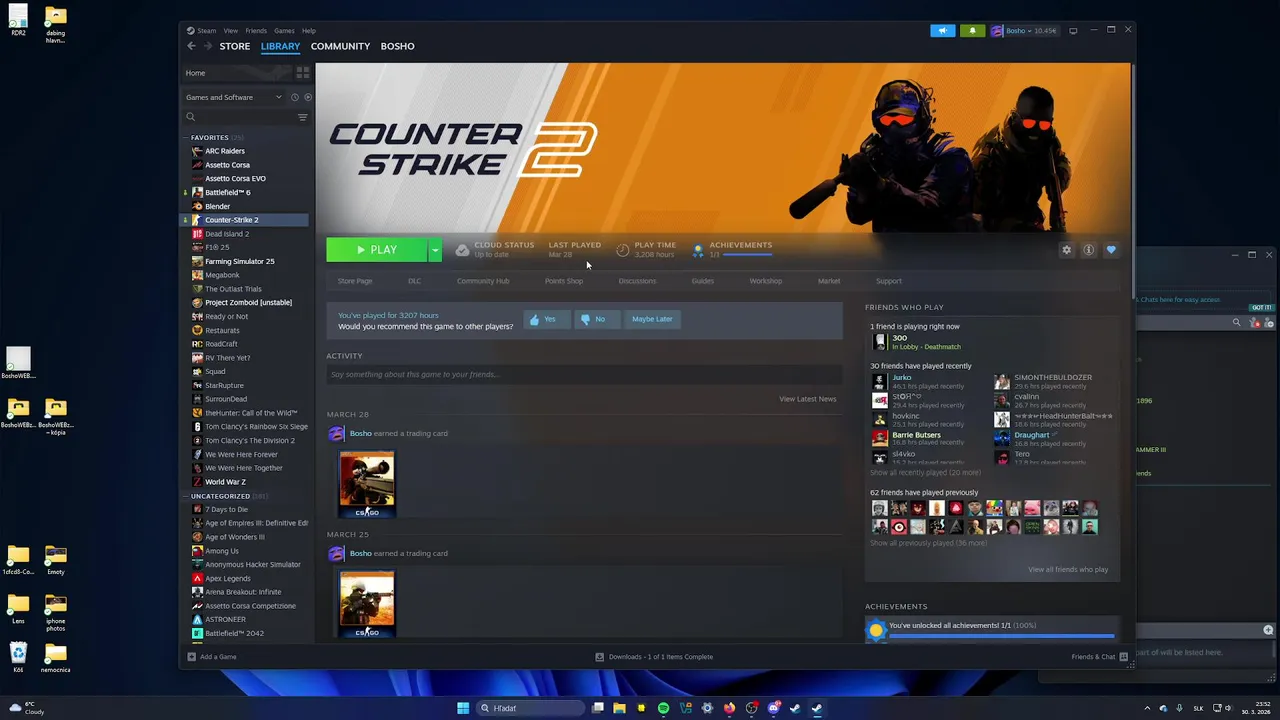Click GOT IT in Friends list window
This screenshot has height=720, width=1280.
(1262, 307)
